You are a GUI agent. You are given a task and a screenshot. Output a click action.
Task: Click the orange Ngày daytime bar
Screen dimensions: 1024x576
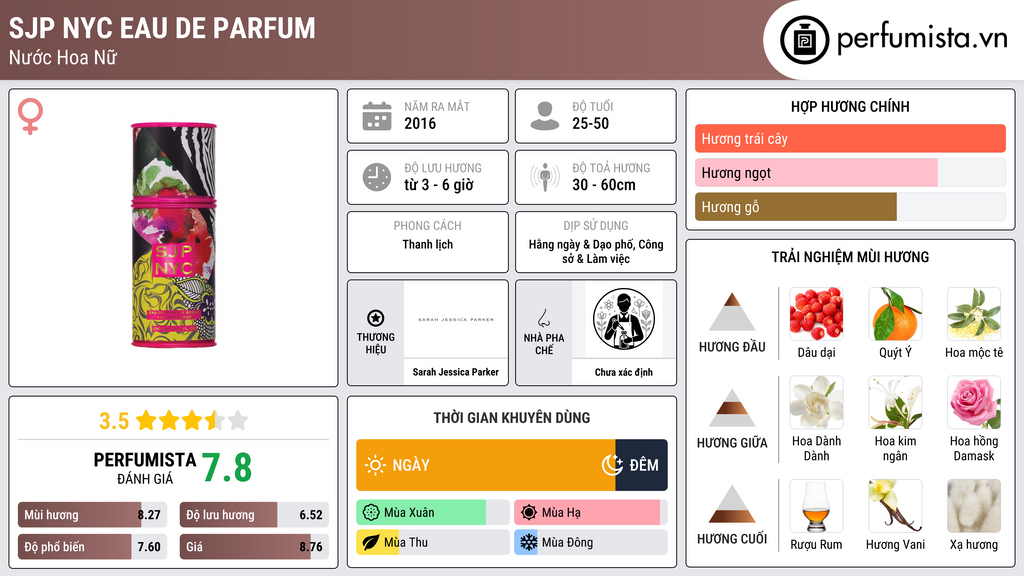click(x=485, y=465)
